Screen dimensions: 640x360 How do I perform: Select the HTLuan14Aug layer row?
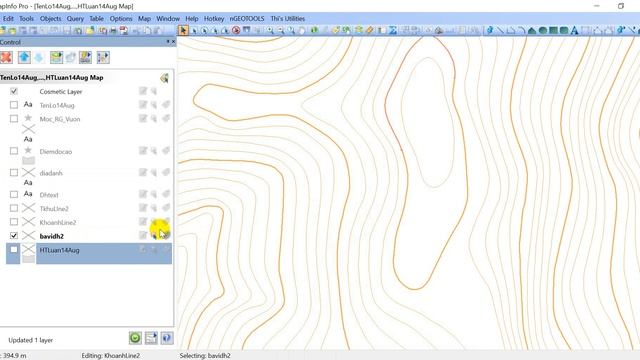[x=89, y=253]
